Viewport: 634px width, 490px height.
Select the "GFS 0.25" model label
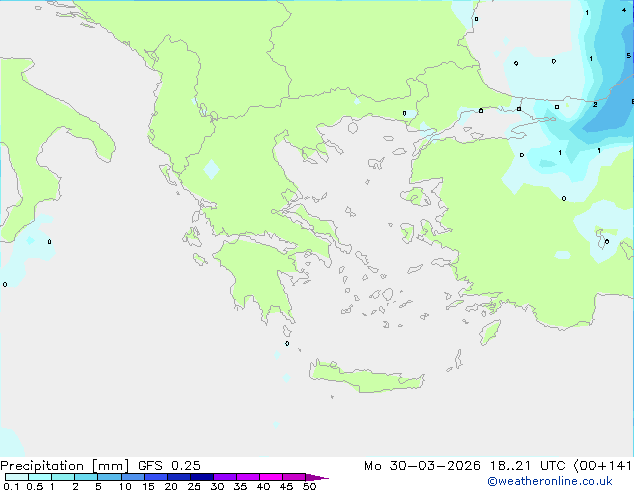pyautogui.click(x=169, y=466)
